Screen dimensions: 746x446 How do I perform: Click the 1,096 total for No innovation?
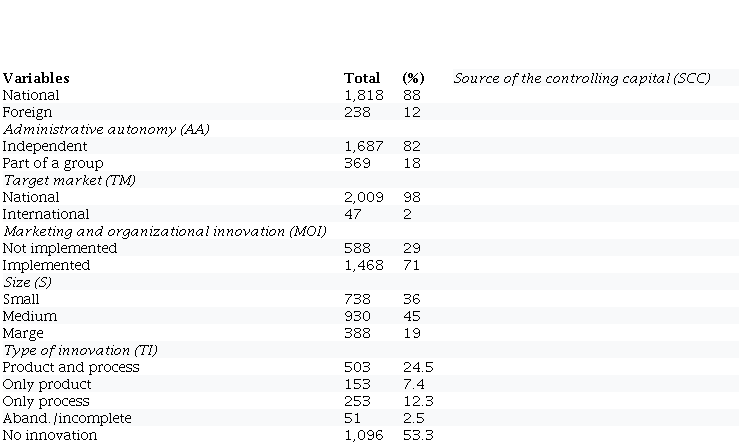pyautogui.click(x=364, y=435)
